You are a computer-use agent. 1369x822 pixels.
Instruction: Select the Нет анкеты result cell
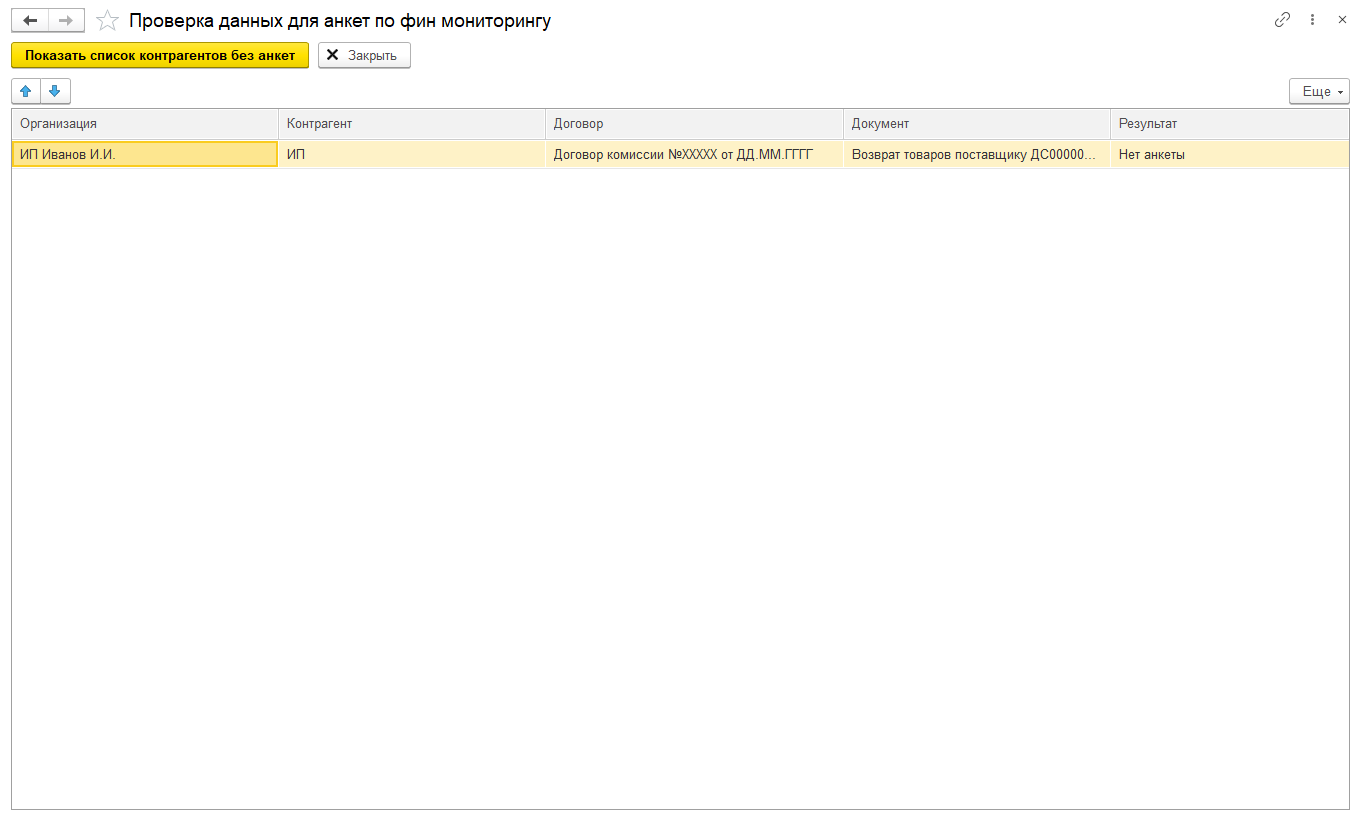(x=1230, y=154)
